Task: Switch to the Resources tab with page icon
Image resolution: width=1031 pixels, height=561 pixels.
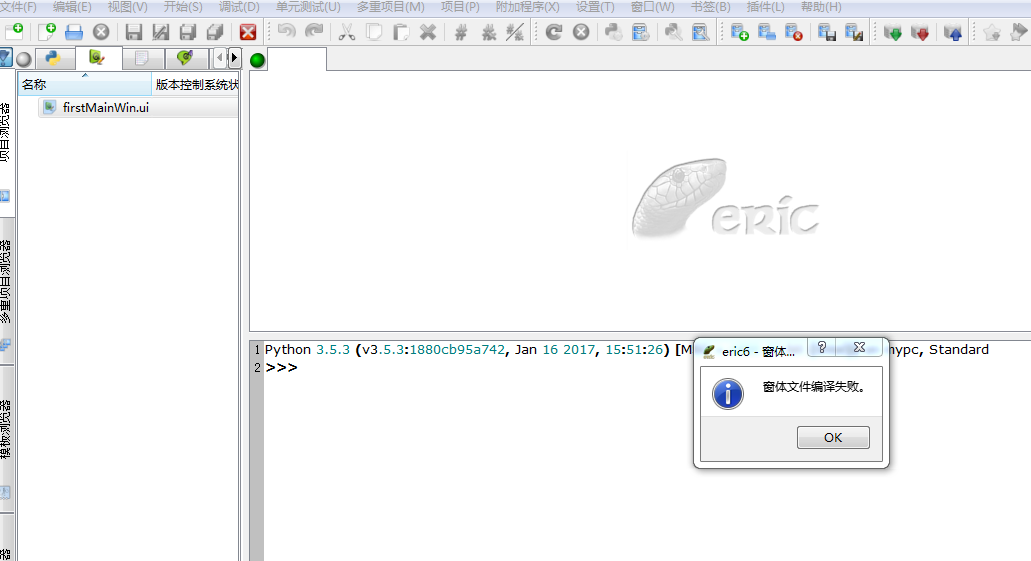Action: (x=141, y=59)
